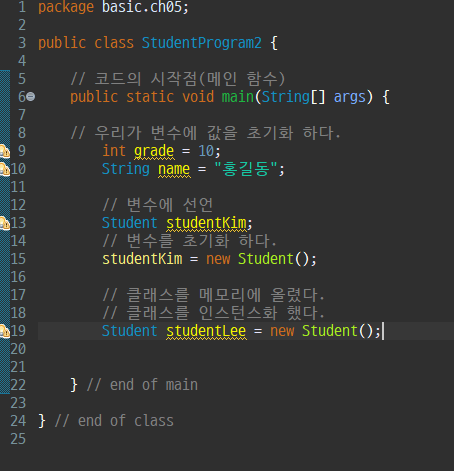The width and height of the screenshot is (454, 471).
Task: Click the comment '// 우리가 변수에 값을 초기화 하다.'
Action: (x=205, y=133)
